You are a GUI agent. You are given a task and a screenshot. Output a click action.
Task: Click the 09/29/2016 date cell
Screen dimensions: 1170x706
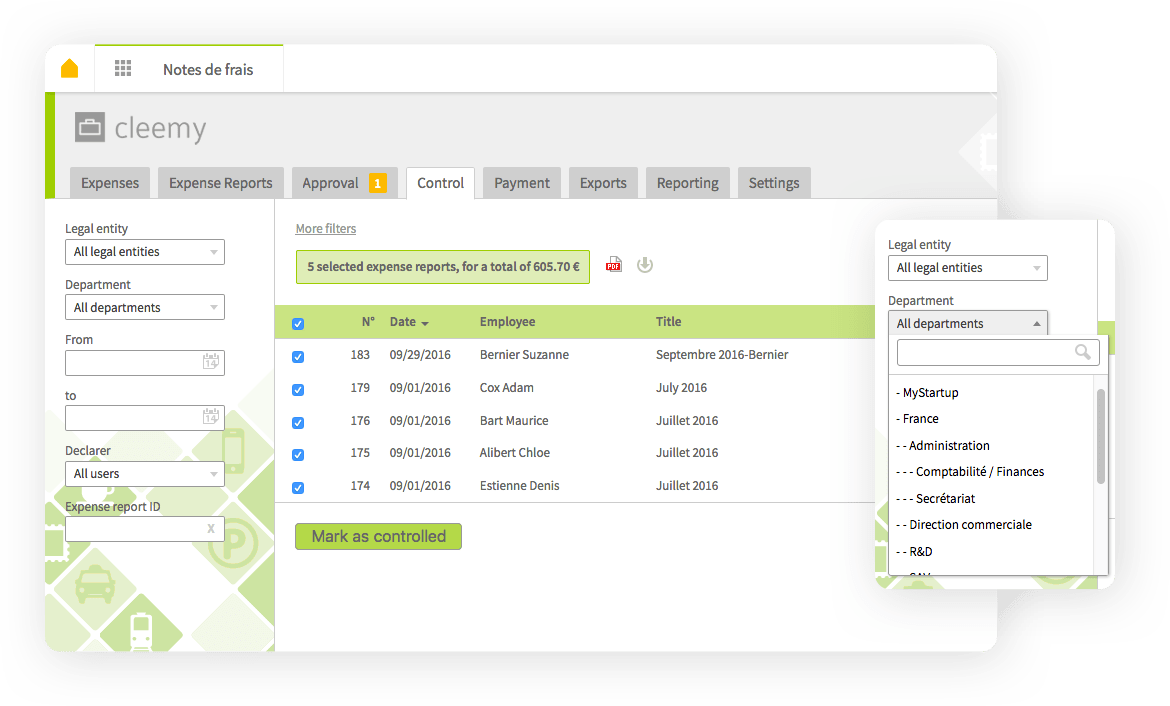click(x=420, y=354)
